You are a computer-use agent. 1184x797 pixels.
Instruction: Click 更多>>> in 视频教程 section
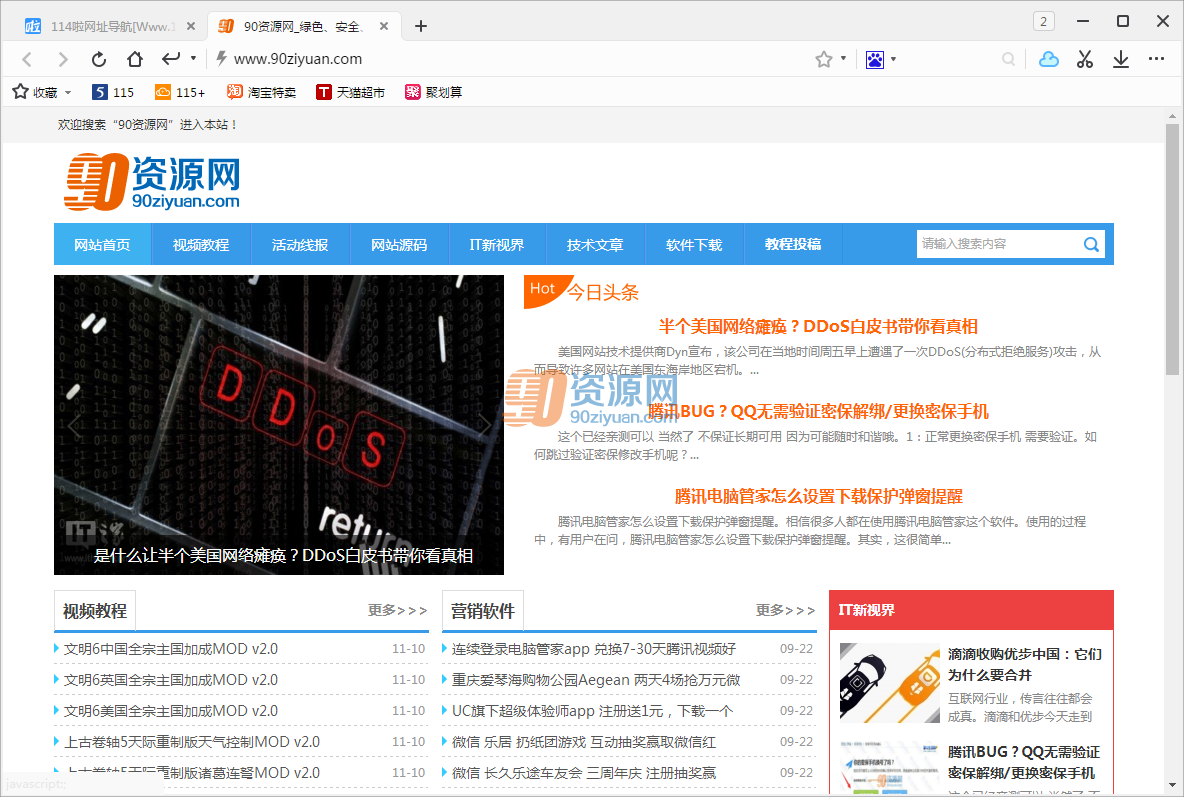tap(397, 610)
